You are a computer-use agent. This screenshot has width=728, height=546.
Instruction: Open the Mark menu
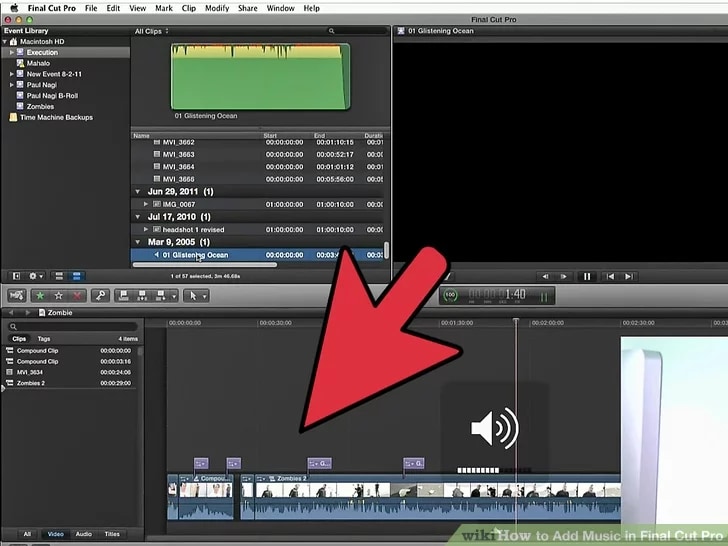pyautogui.click(x=163, y=8)
